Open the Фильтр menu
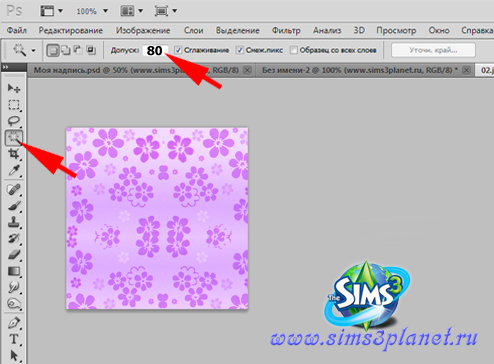The image size is (494, 364). 286,30
